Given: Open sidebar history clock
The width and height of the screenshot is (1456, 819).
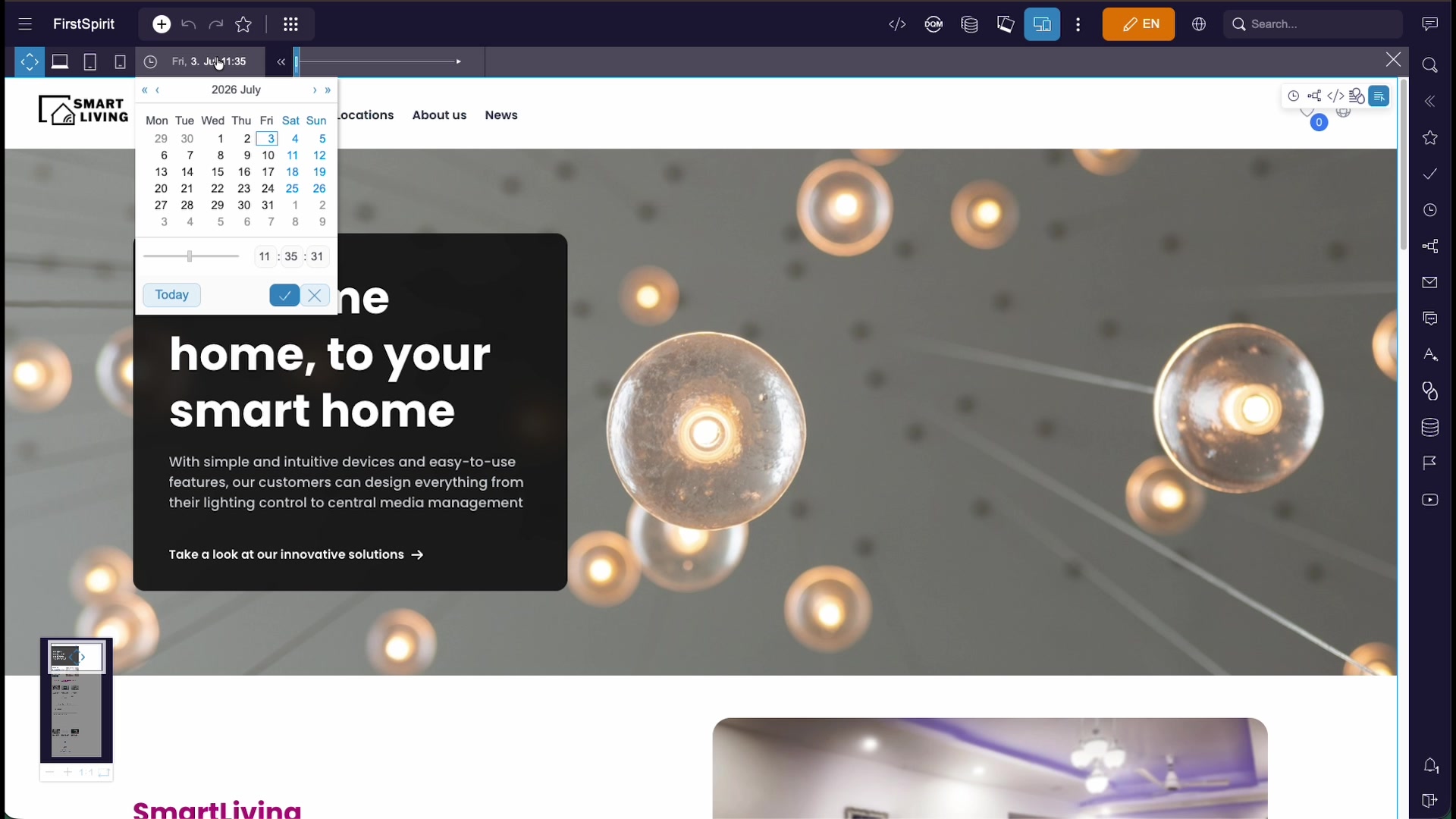Looking at the screenshot, I should click(1430, 210).
